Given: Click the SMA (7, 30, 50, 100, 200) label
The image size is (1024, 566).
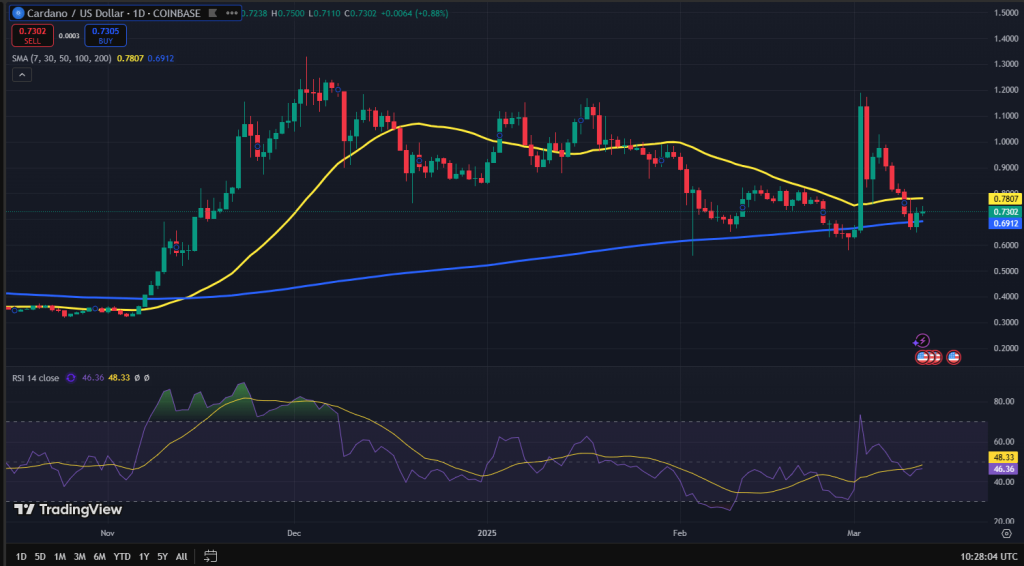Looking at the screenshot, I should (x=63, y=59).
